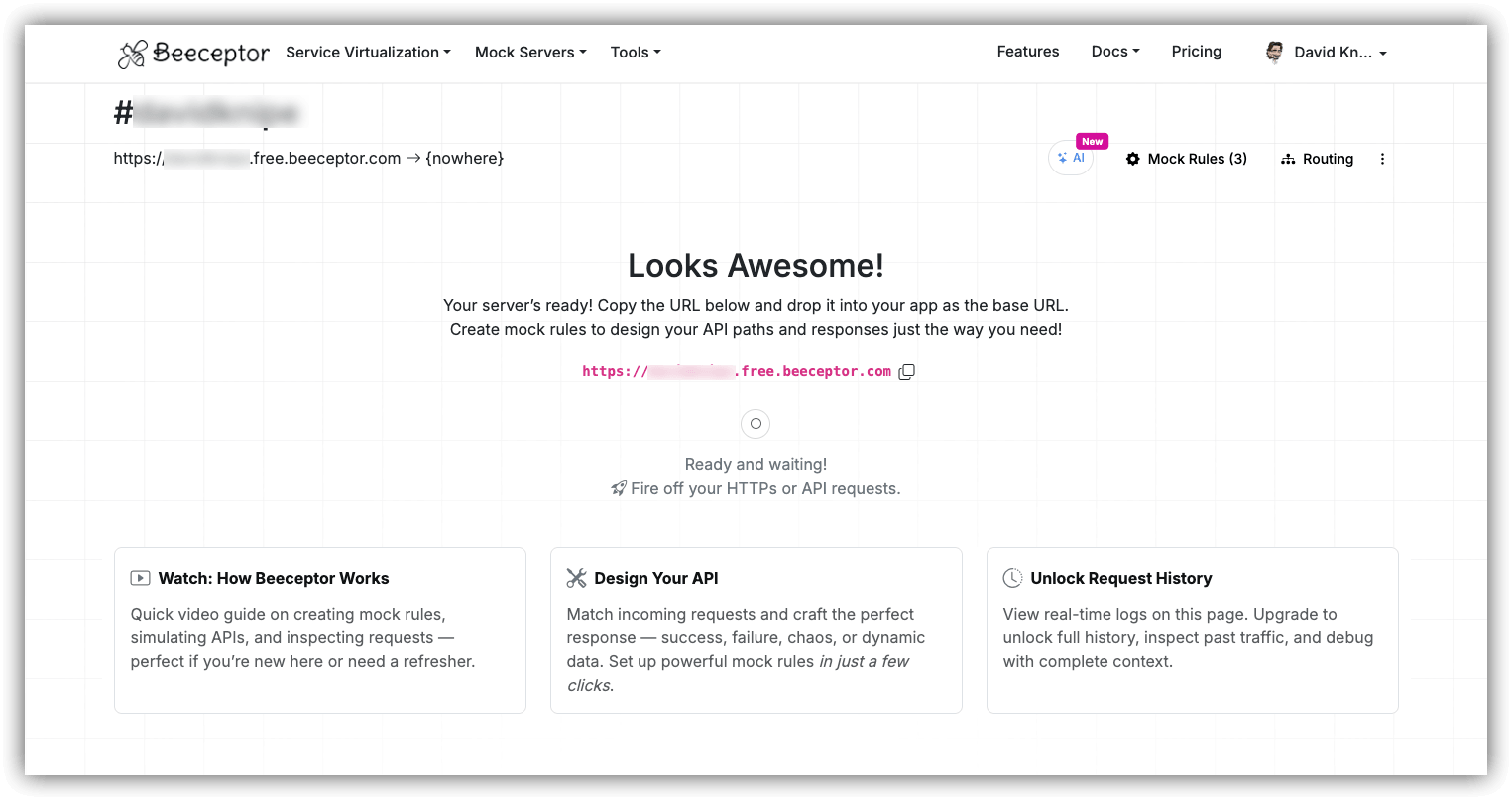Click the wrench tools icon

coord(577,578)
